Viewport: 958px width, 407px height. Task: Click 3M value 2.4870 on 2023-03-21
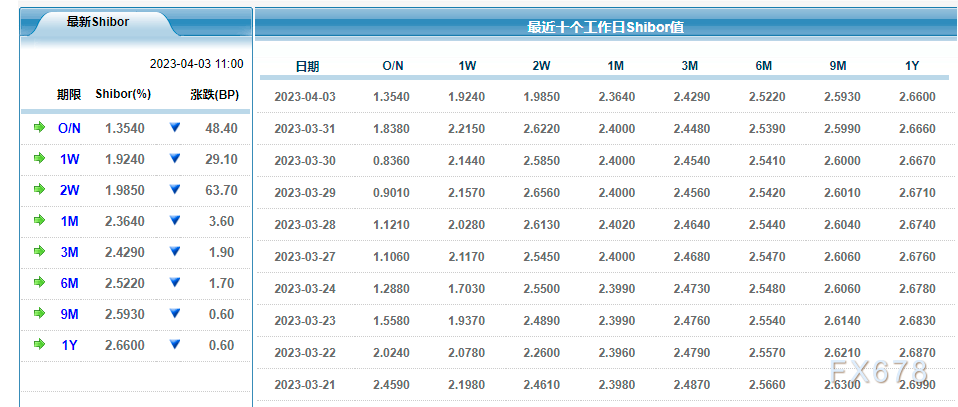(x=692, y=384)
